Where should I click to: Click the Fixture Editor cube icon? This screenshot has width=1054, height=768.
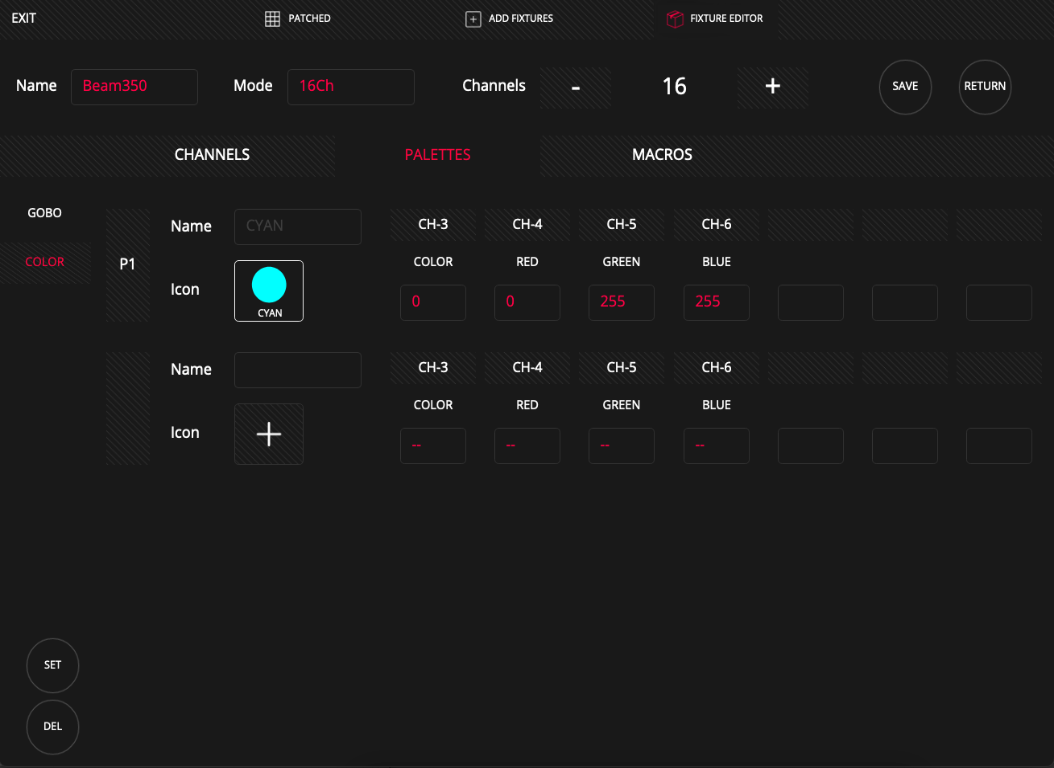point(674,19)
